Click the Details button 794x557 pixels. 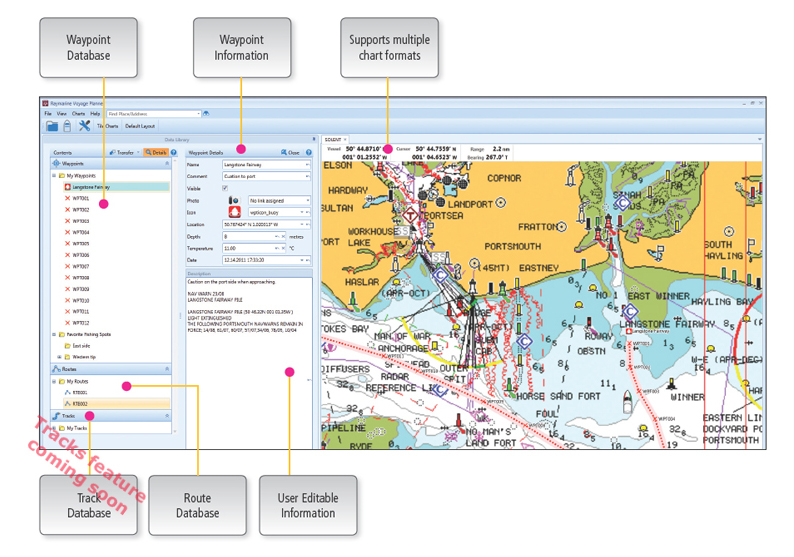point(156,152)
